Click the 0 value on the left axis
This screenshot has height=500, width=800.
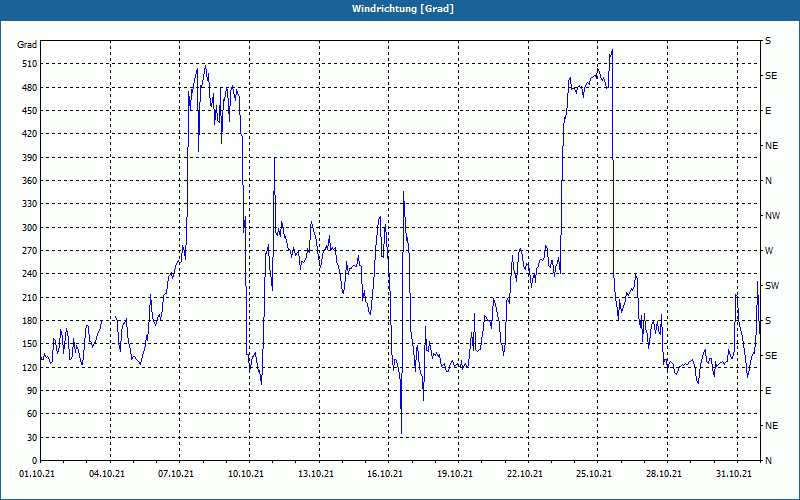35,461
